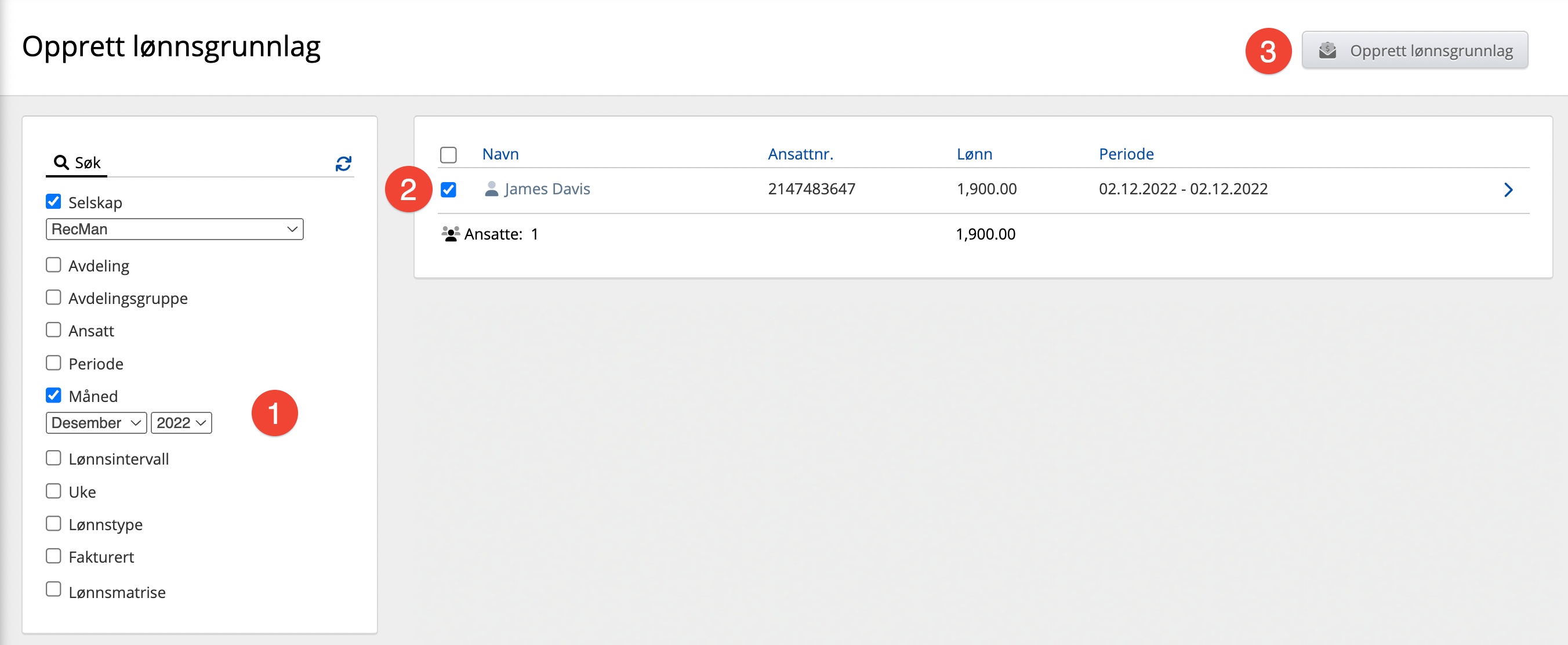
Task: Uncheck the Selskap filter checkbox
Action: pos(53,202)
